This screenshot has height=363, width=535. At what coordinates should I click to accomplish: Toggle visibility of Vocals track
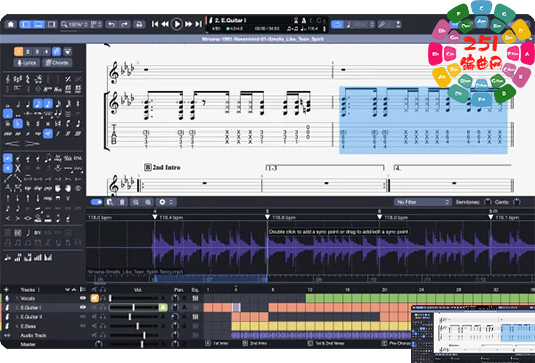(x=83, y=298)
